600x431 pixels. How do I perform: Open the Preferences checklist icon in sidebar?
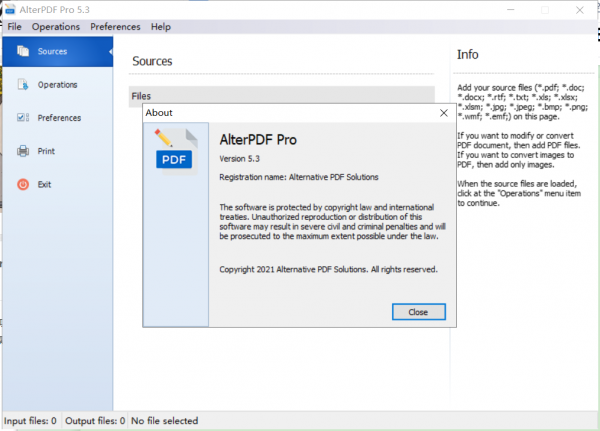(x=23, y=118)
